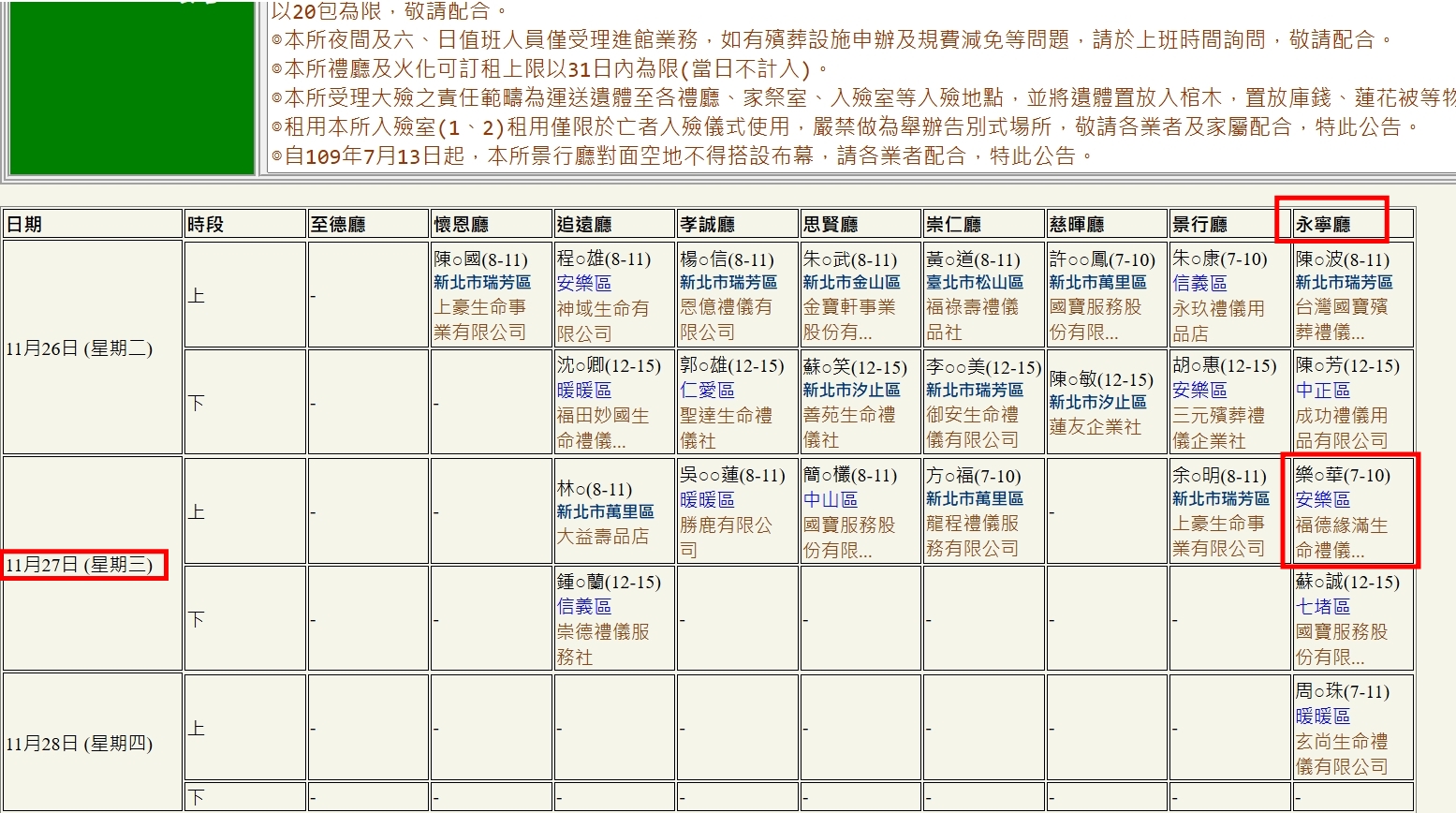Screen dimensions: 1456x813
Task: Click company text 勝鹿有限公司
Action: [726, 538]
